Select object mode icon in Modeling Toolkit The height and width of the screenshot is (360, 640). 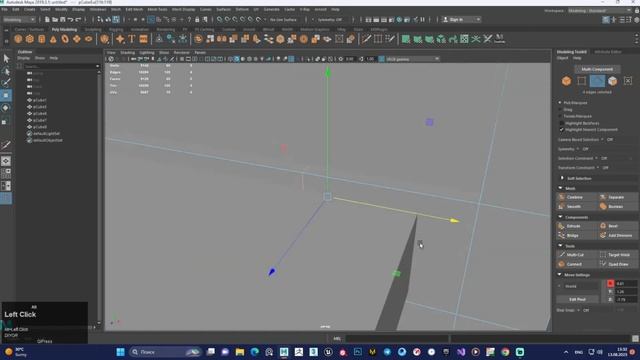(566, 81)
